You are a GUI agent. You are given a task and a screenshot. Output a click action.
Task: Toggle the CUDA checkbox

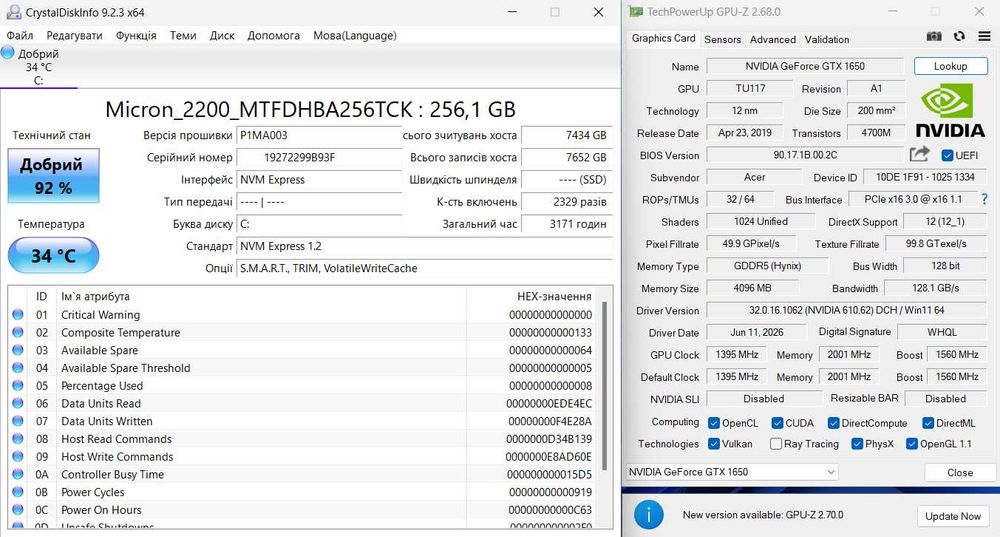tap(777, 423)
